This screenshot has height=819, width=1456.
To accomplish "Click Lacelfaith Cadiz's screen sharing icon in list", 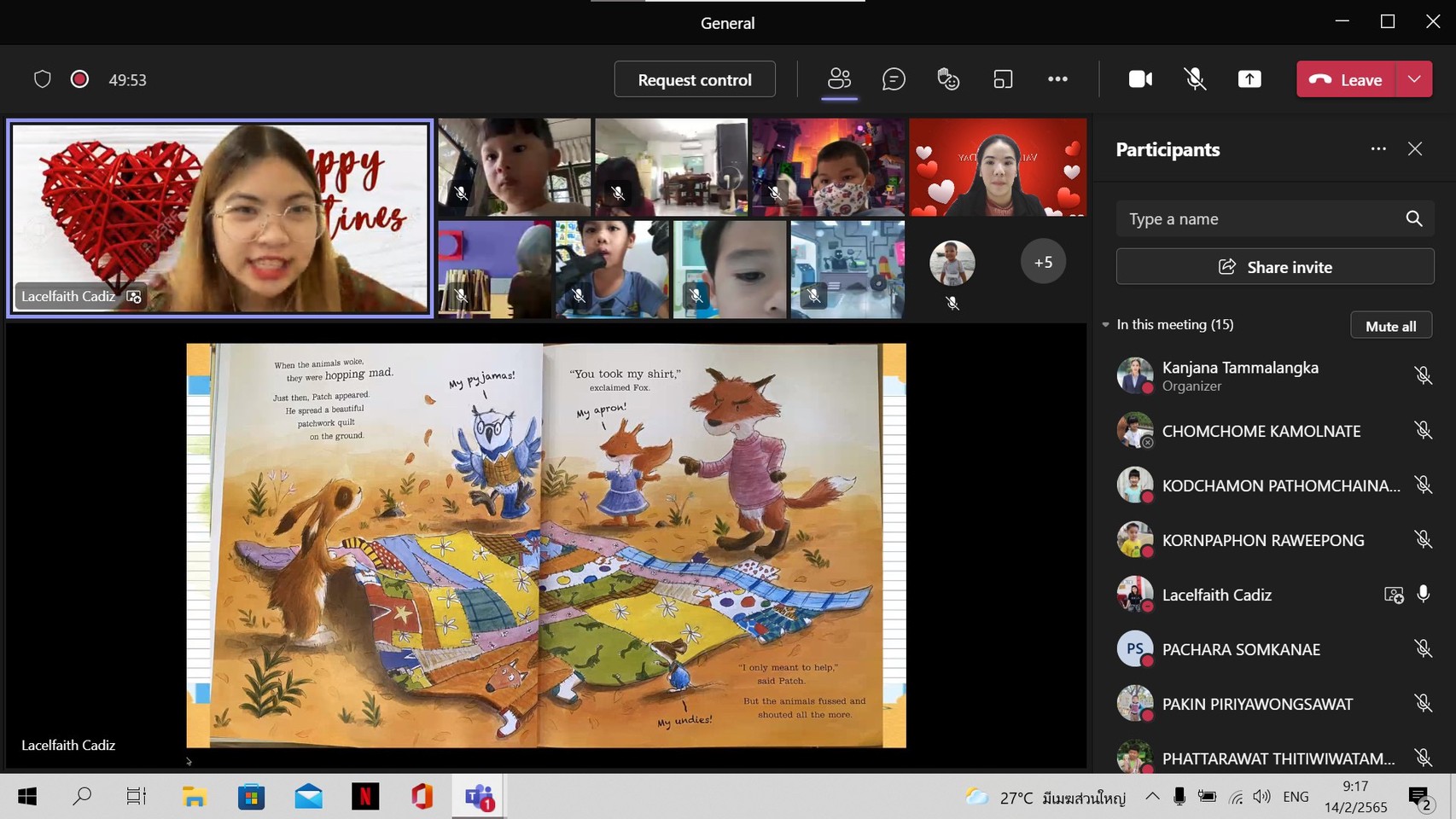I will point(1394,595).
